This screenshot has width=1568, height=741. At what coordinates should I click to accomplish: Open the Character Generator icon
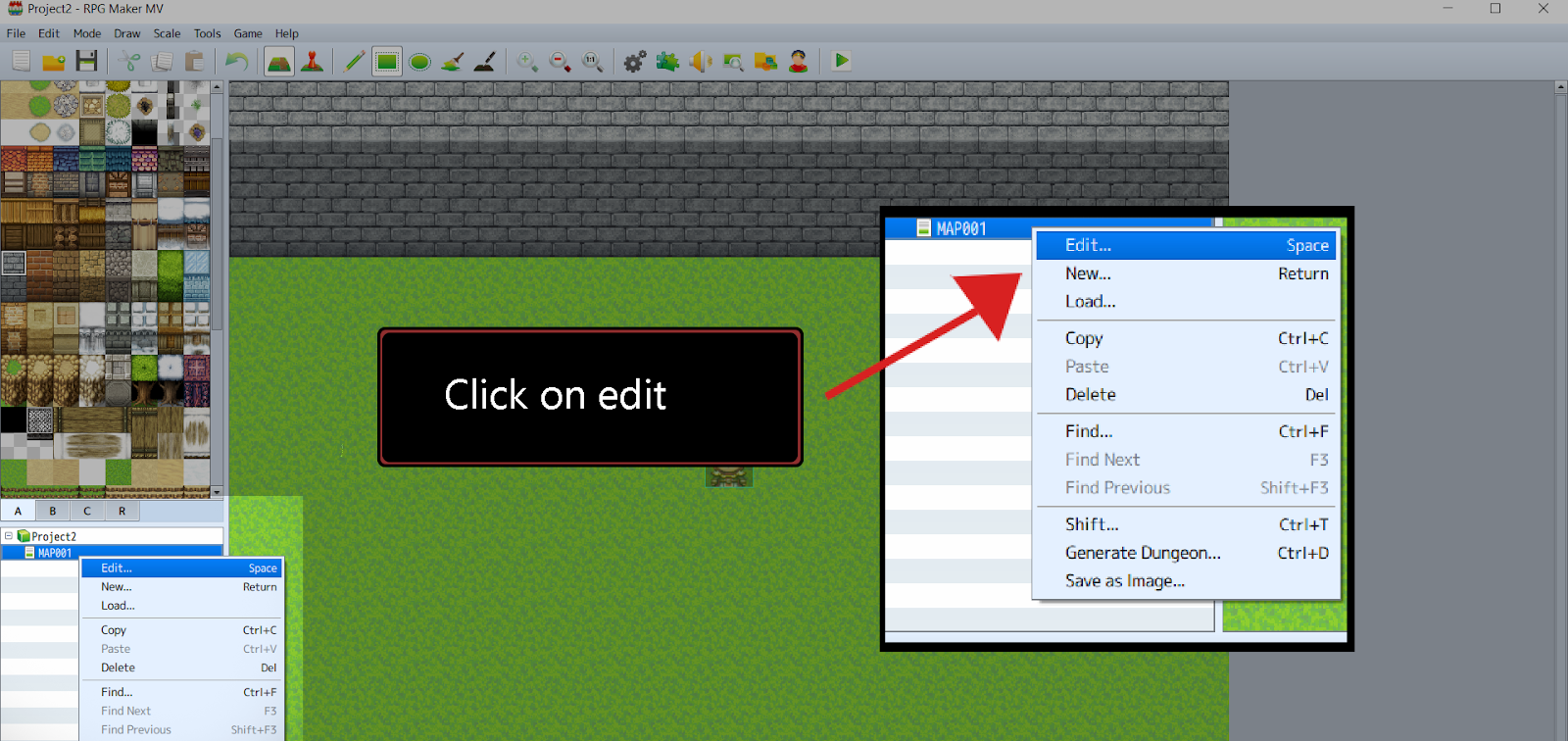tap(799, 61)
